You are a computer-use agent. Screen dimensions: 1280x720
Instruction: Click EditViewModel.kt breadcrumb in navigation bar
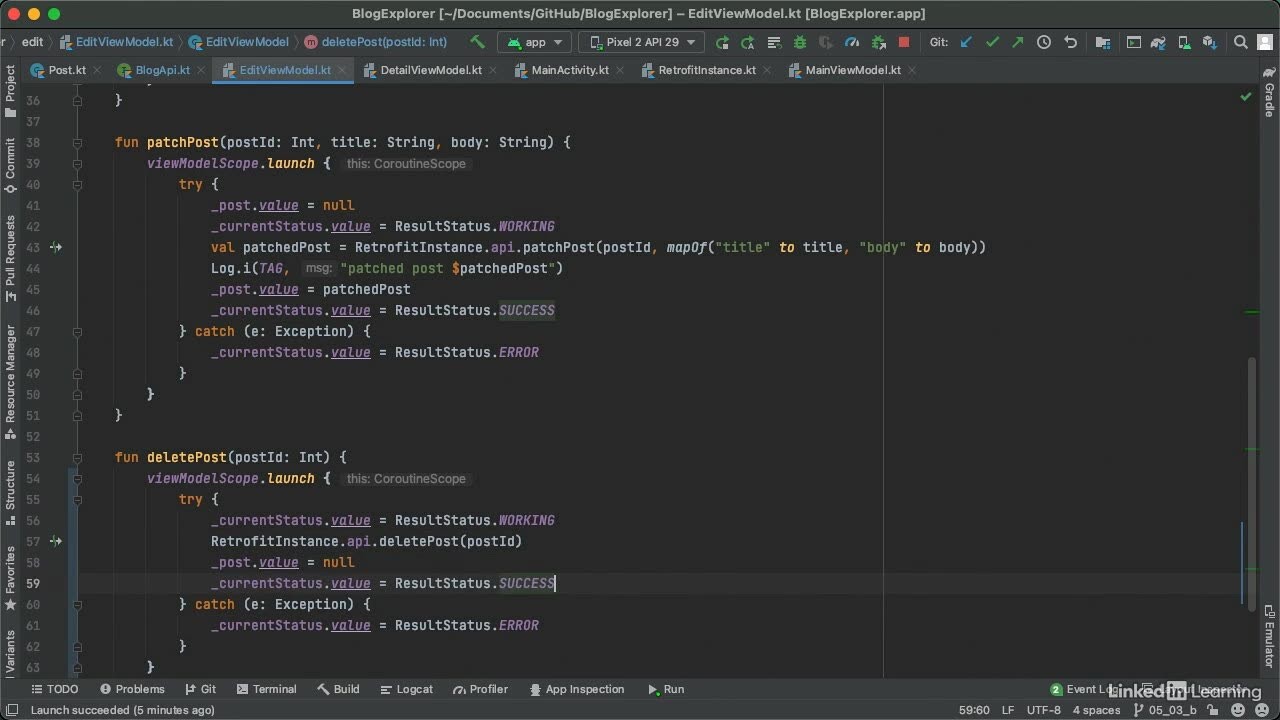coord(116,42)
